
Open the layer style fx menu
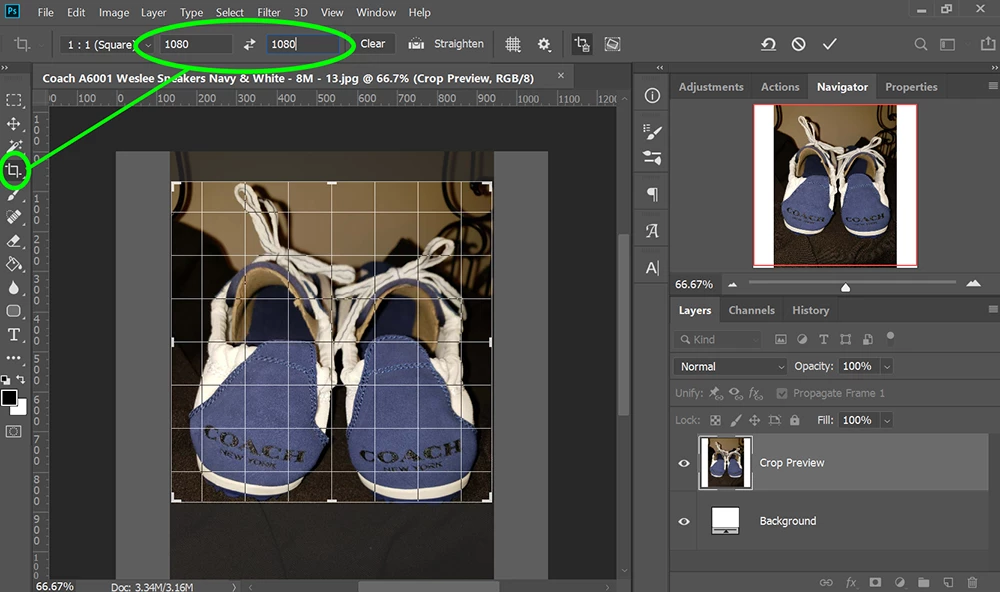[851, 582]
